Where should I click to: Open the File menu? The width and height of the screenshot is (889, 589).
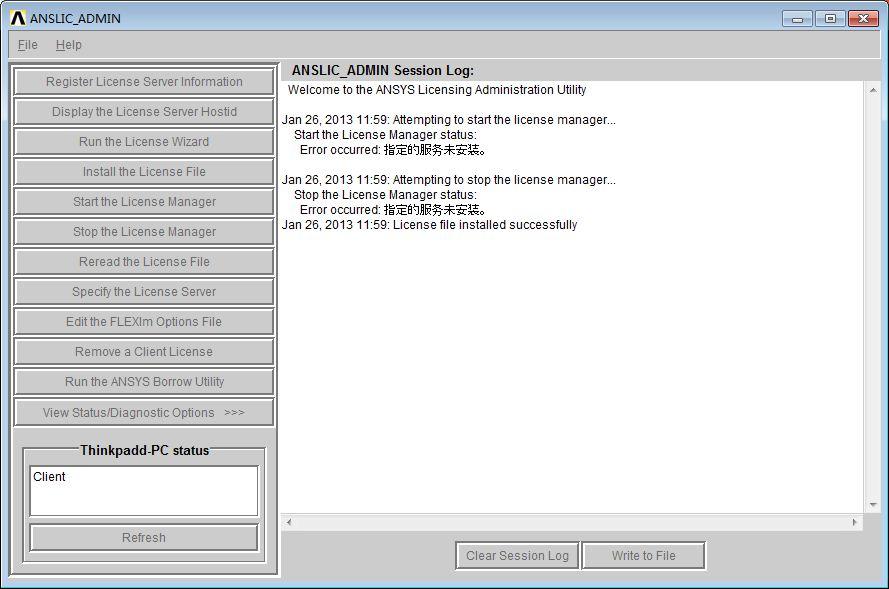pyautogui.click(x=27, y=45)
